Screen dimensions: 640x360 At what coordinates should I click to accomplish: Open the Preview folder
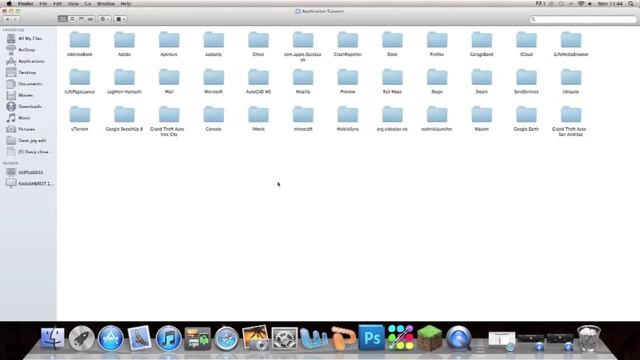pos(348,78)
